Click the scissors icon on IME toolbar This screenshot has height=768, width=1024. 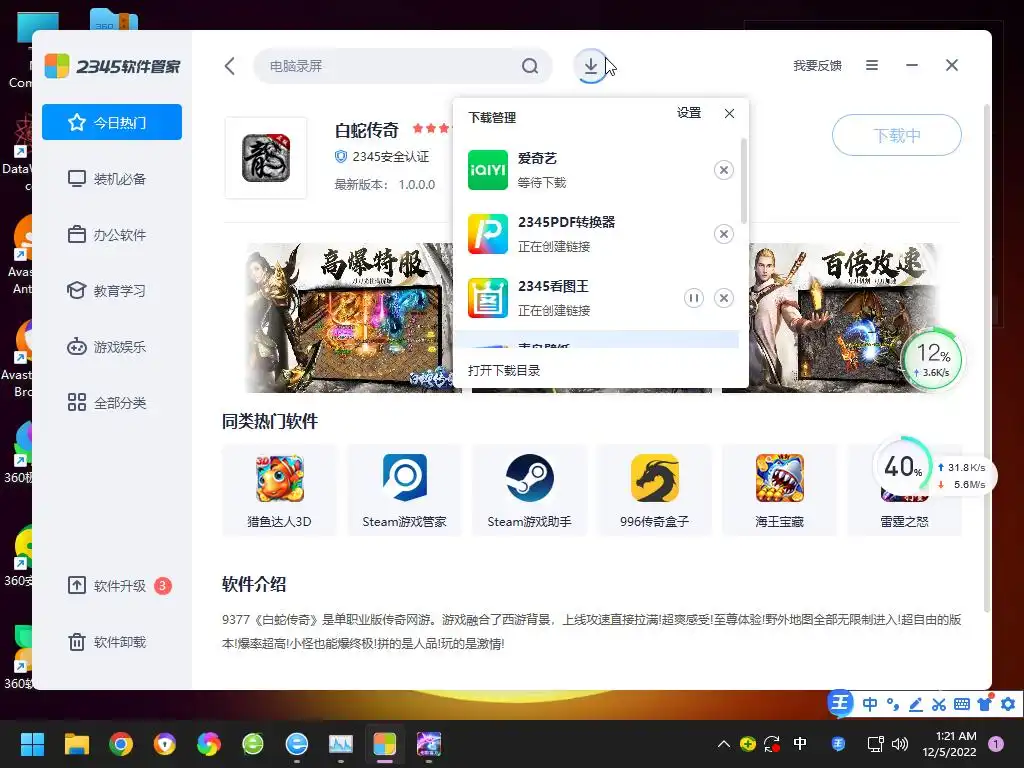tap(938, 704)
